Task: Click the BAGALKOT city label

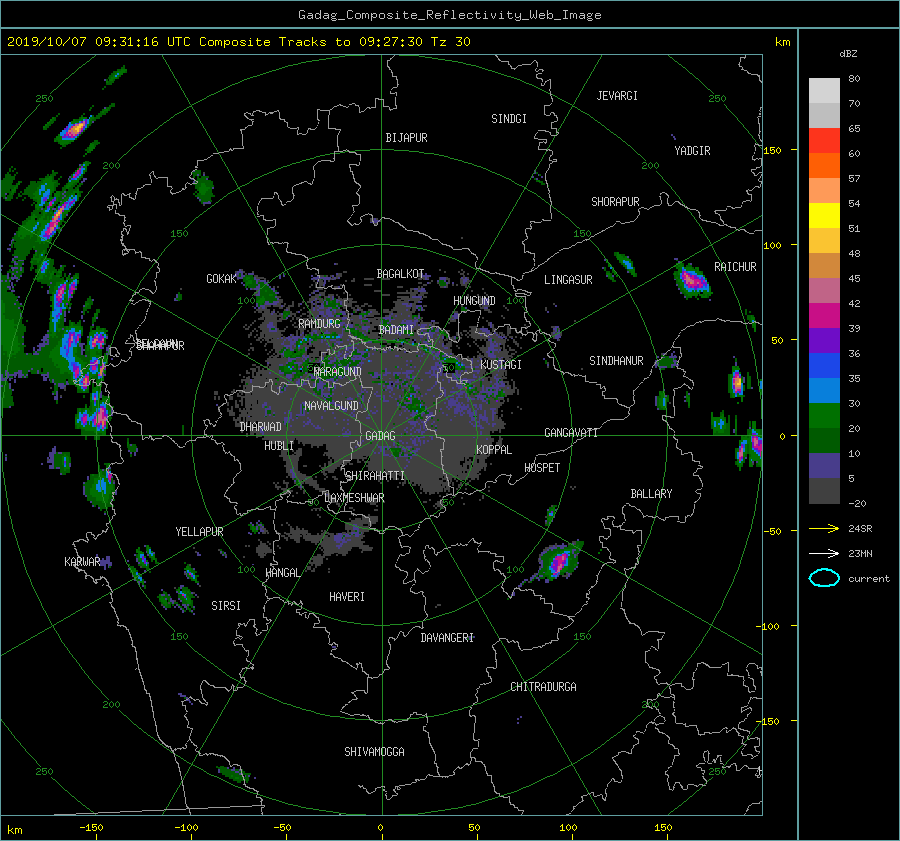Action: click(400, 274)
